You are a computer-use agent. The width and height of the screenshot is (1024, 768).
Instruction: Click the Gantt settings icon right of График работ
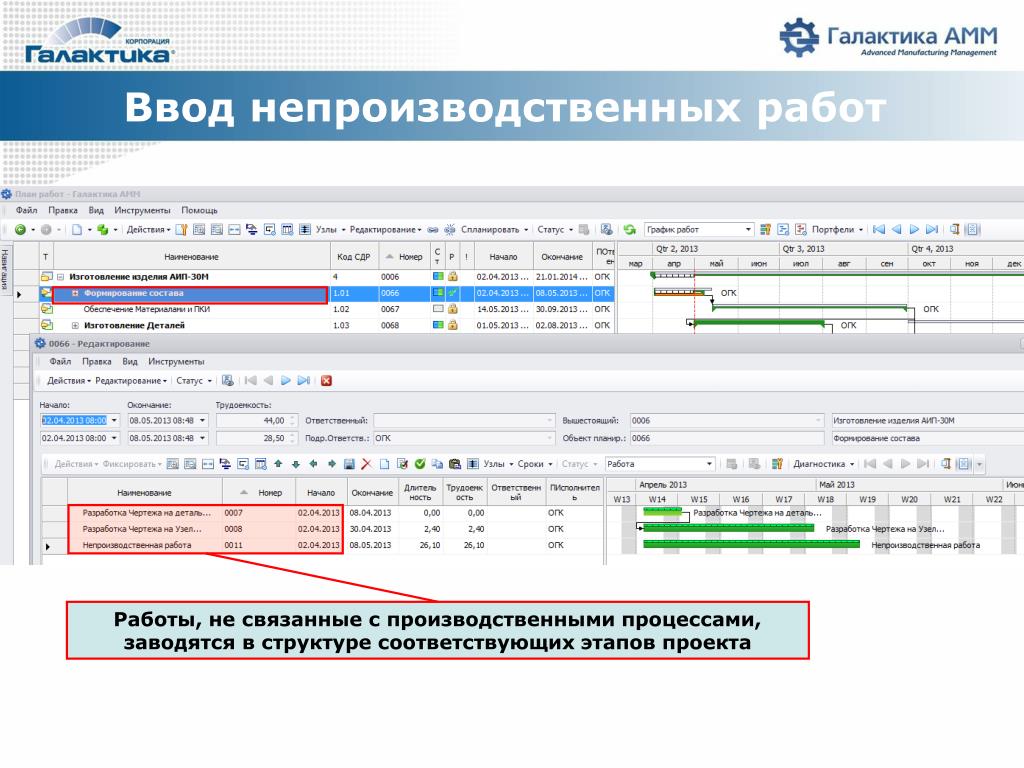click(765, 230)
